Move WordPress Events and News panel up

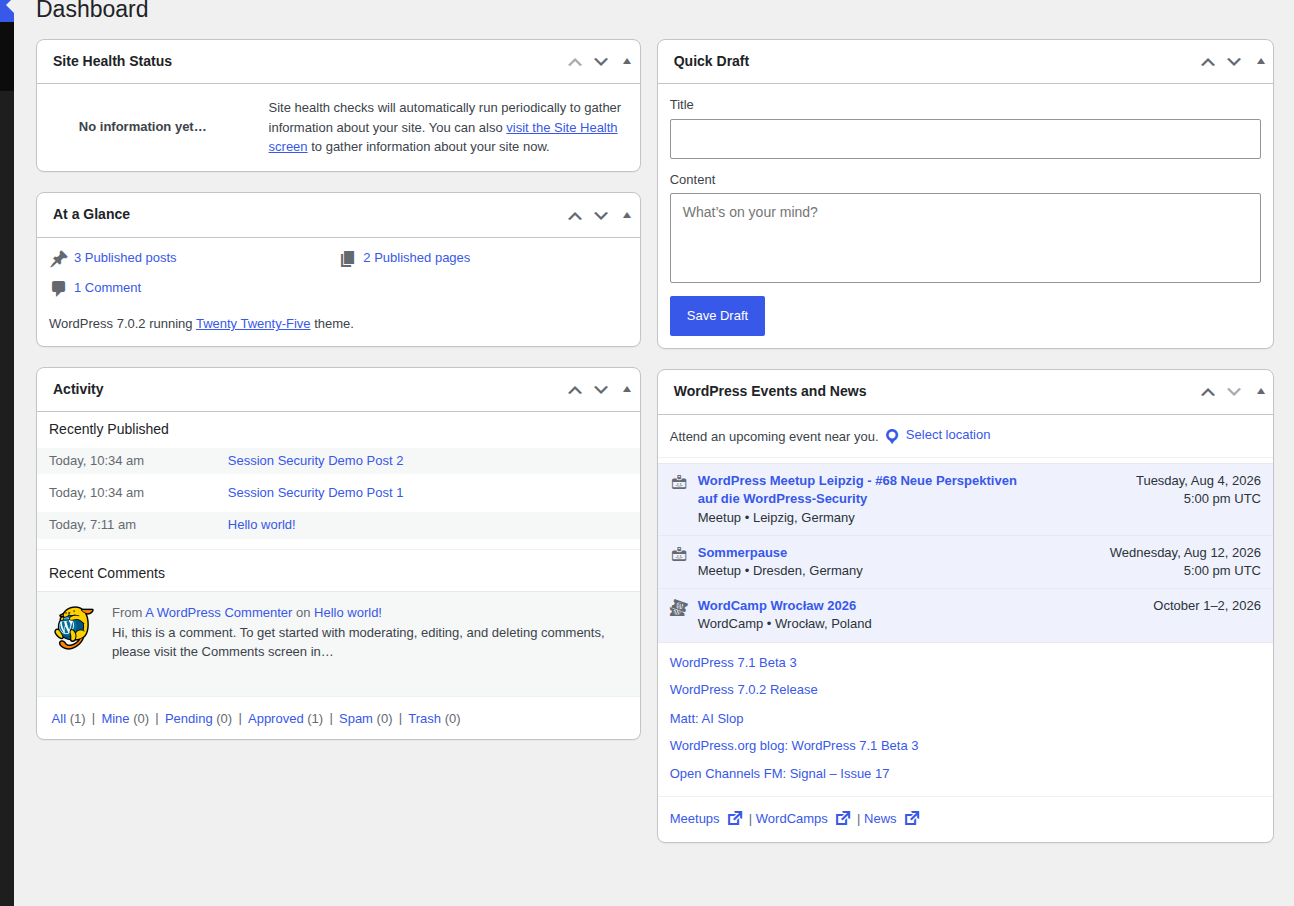(1208, 391)
